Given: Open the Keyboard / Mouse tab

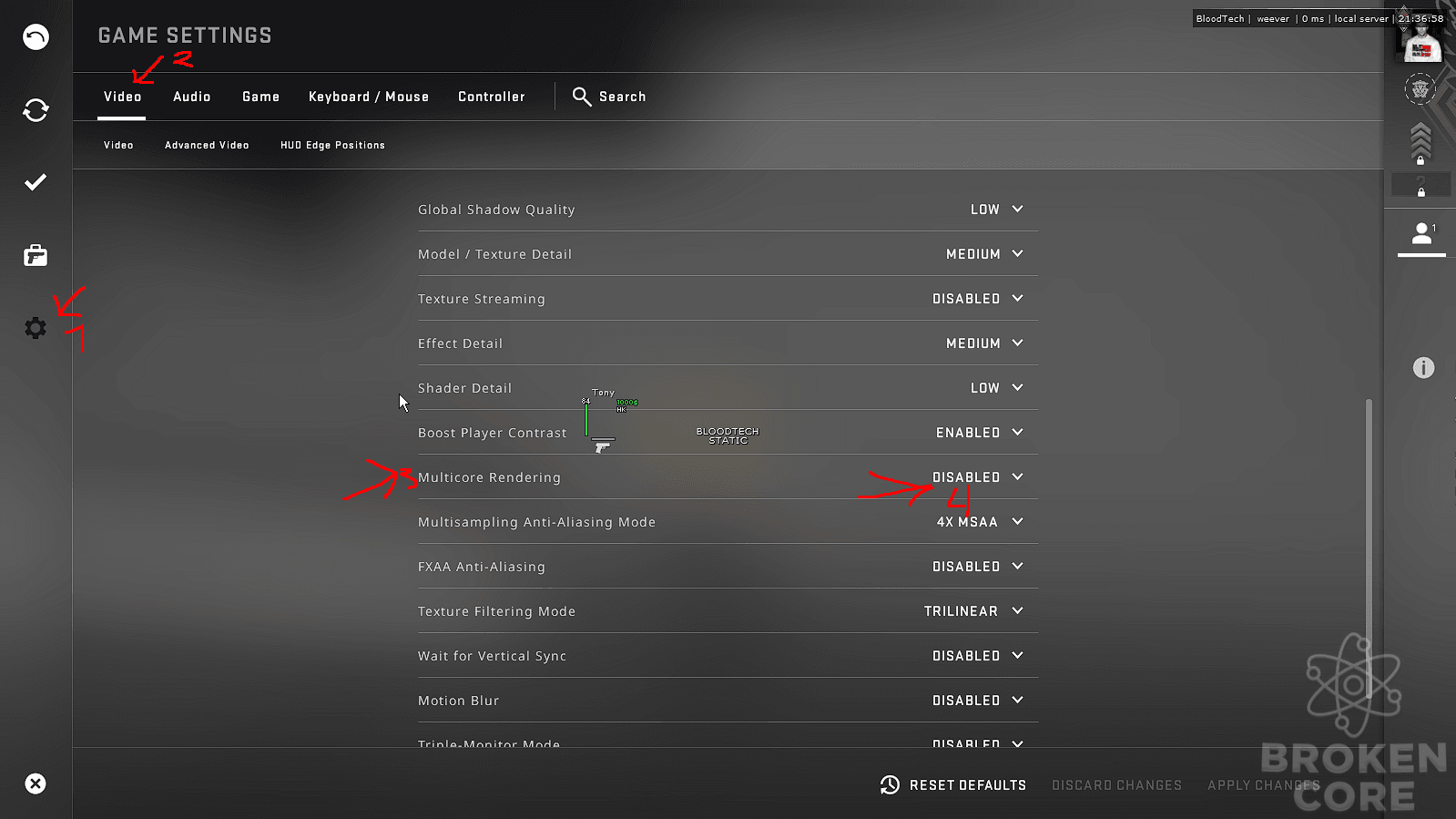Looking at the screenshot, I should 369,97.
